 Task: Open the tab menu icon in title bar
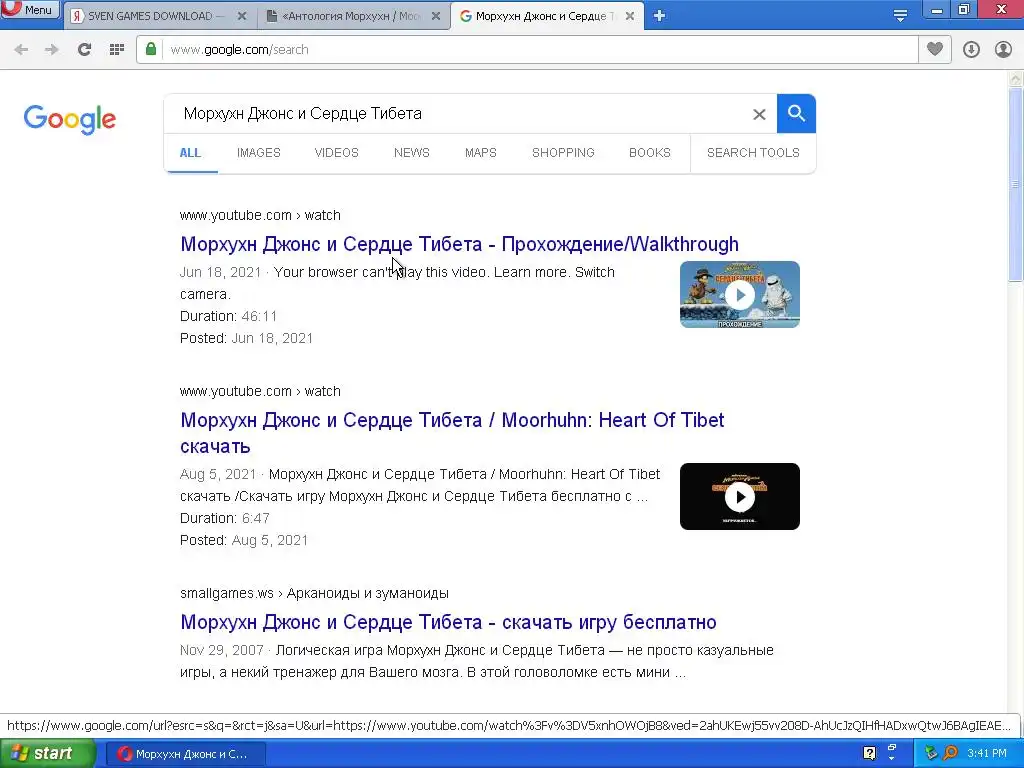pos(900,16)
